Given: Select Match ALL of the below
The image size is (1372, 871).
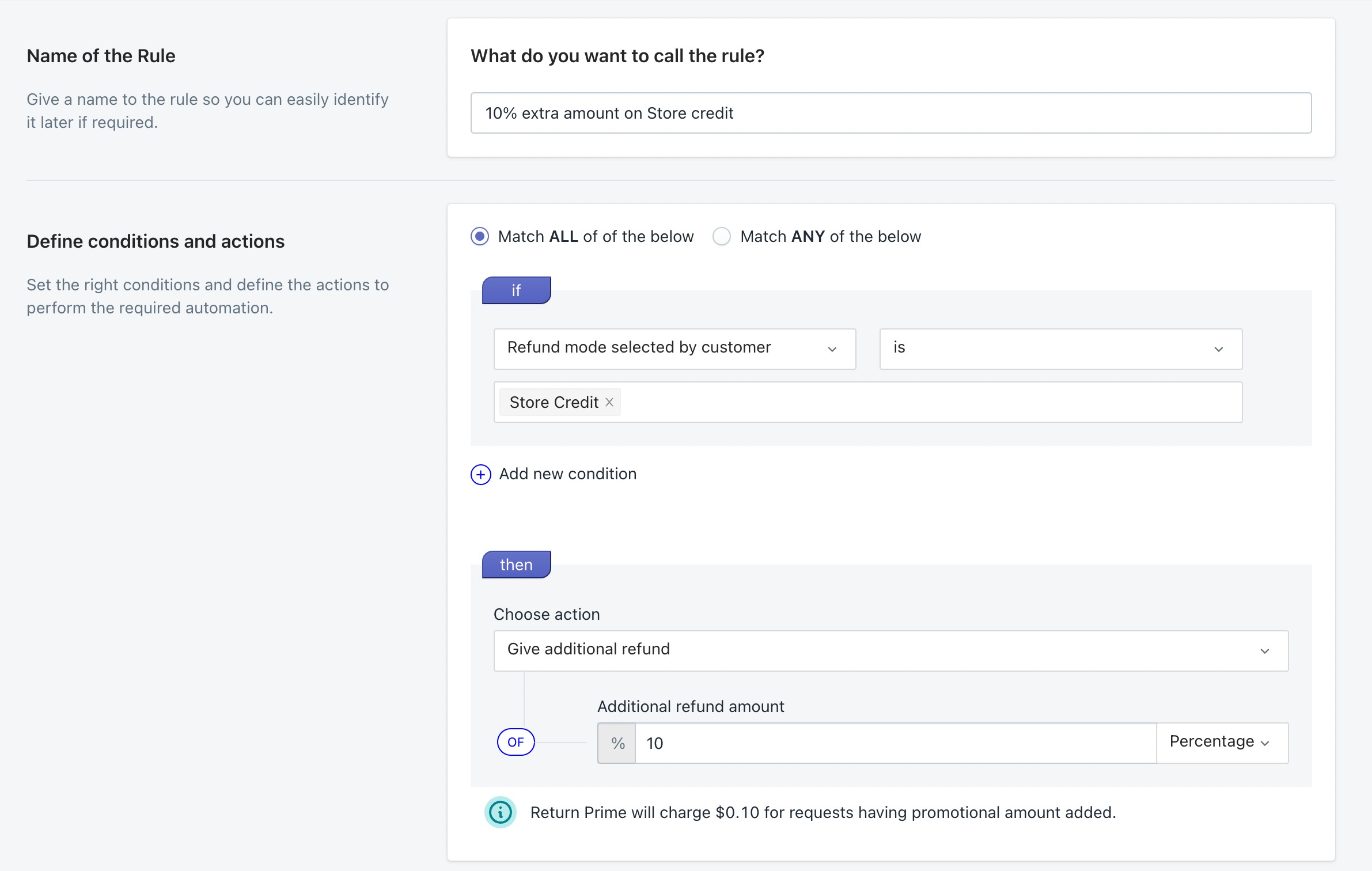Looking at the screenshot, I should [x=480, y=236].
